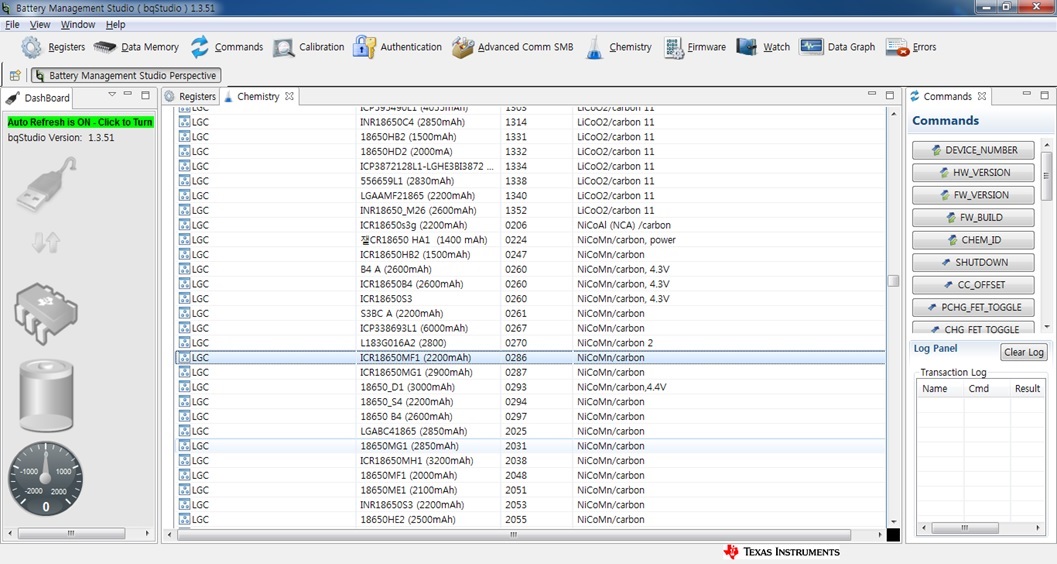Click the Result column header in Transaction Log
This screenshot has height=564, width=1057.
[1027, 389]
